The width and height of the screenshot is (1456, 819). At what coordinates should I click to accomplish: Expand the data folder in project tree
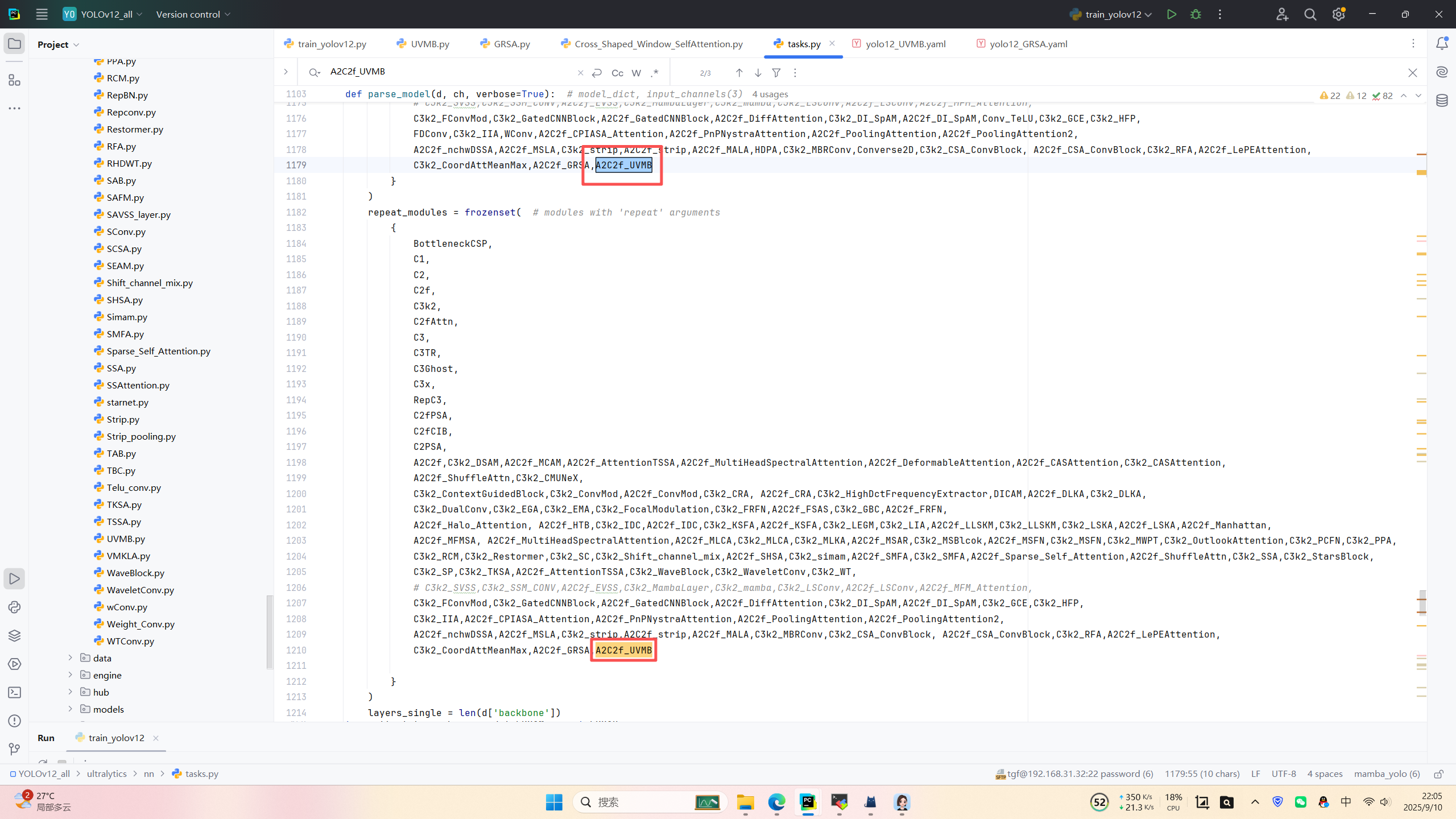tap(71, 658)
